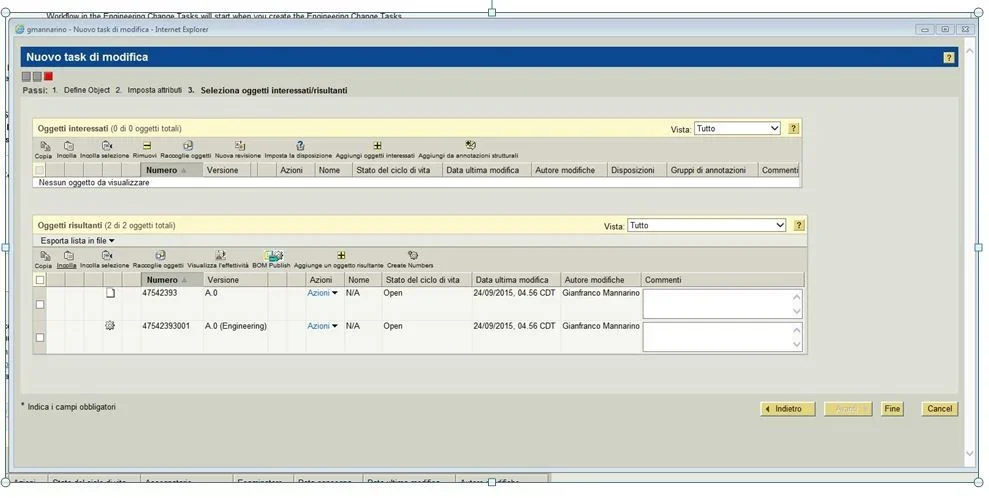Click Imposta la disposizione icon
This screenshot has width=989, height=498.
299,146
